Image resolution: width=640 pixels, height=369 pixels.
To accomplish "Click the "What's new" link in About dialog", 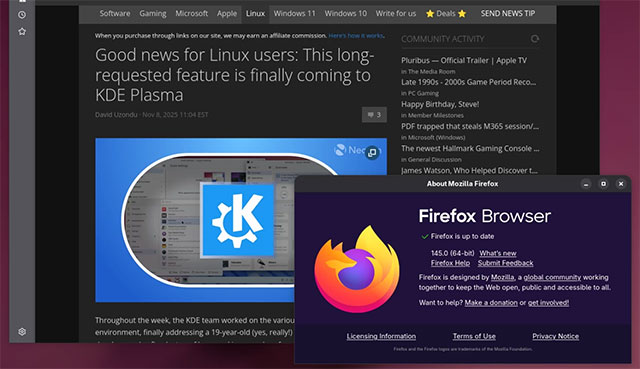I will click(x=498, y=253).
